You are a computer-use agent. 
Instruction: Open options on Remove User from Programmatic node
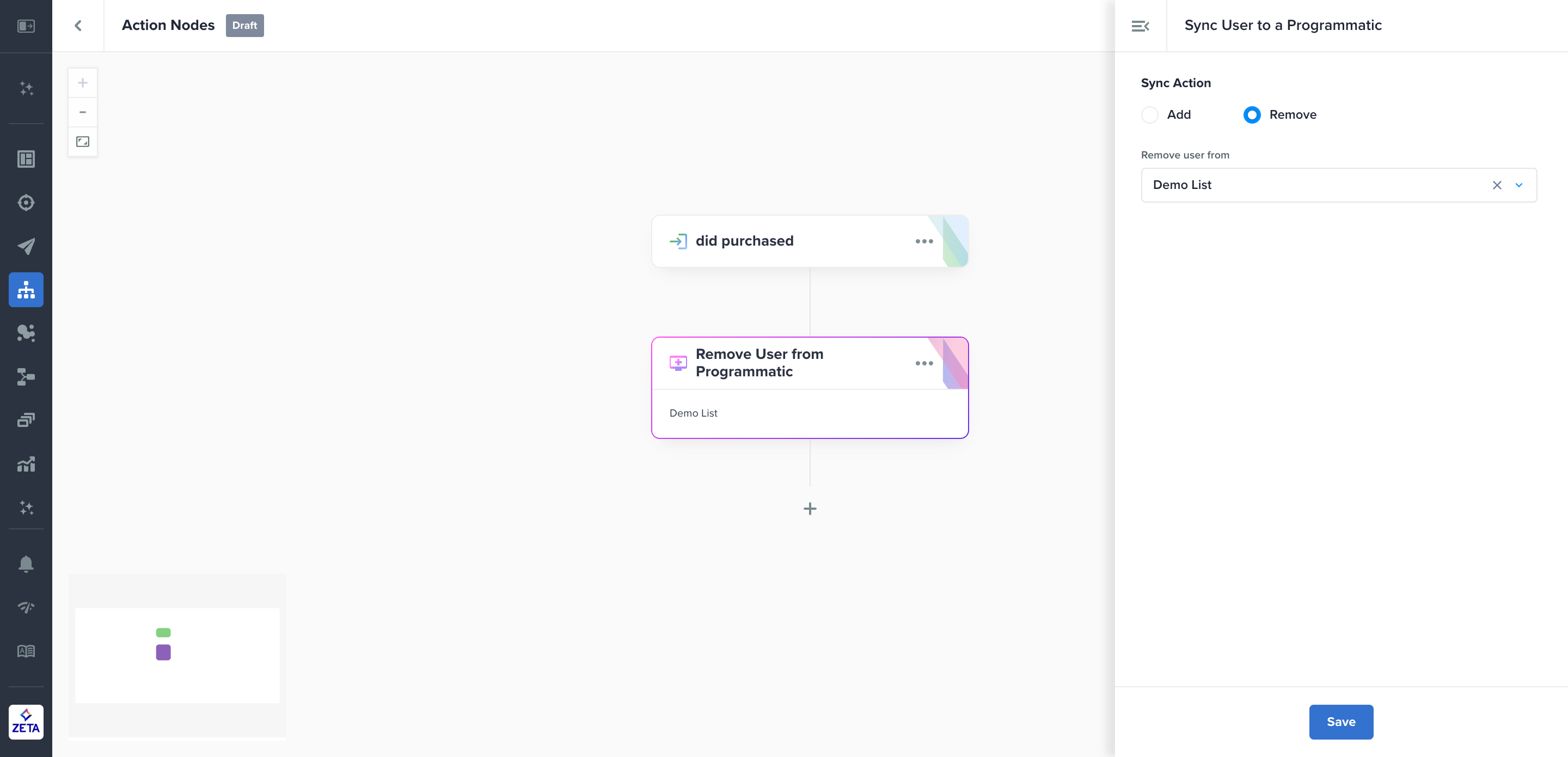click(924, 363)
